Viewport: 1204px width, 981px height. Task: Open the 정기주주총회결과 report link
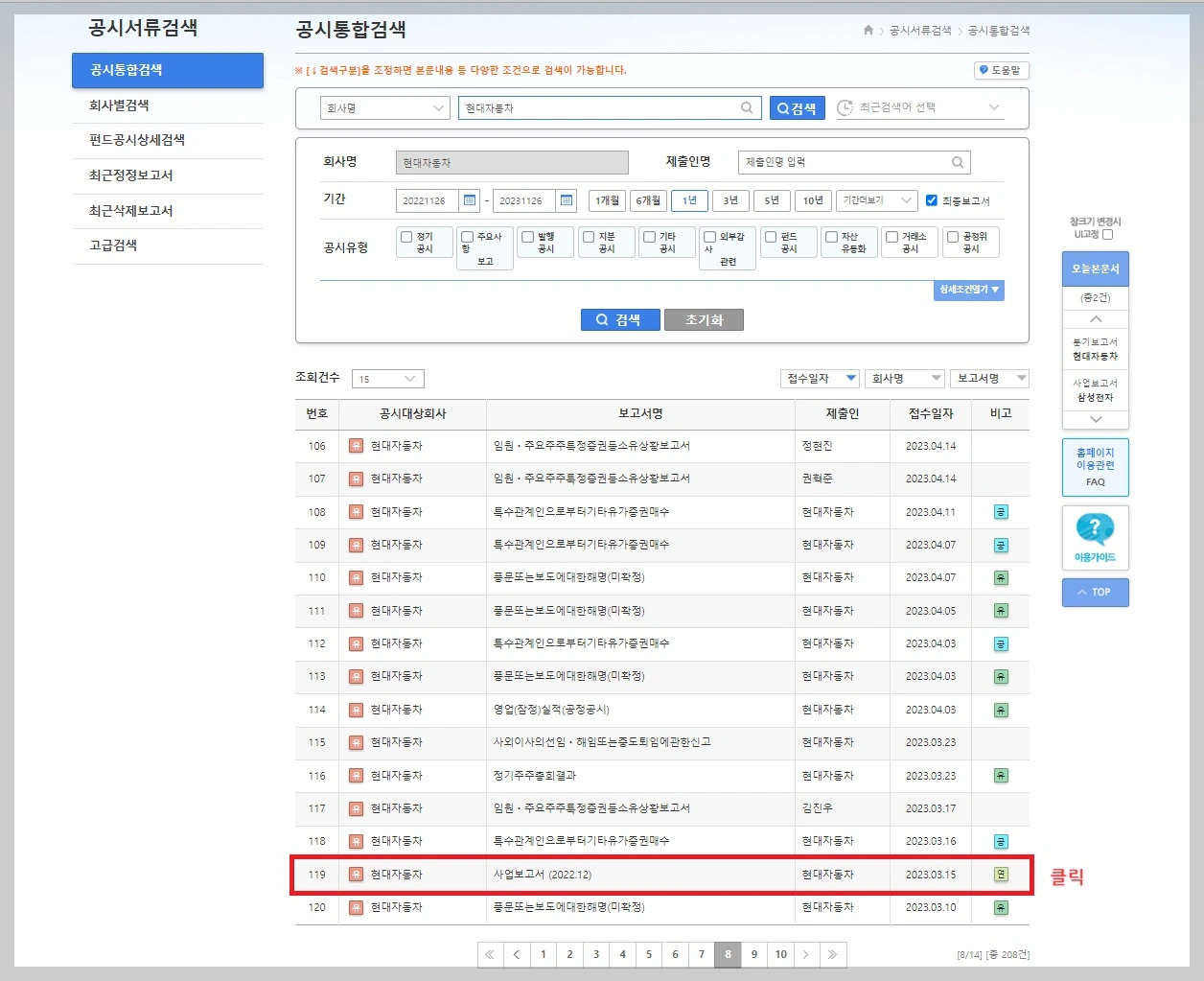(535, 776)
